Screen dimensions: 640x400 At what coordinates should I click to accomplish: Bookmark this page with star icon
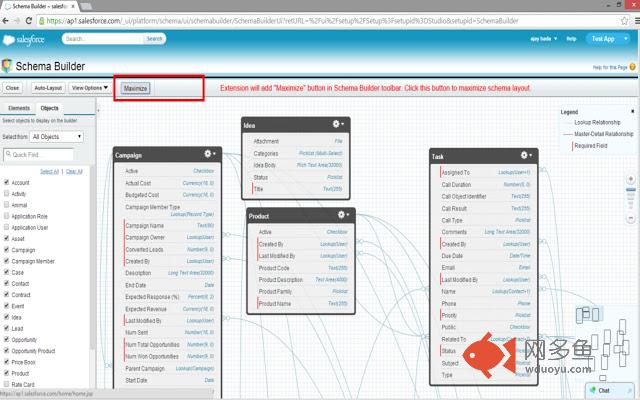click(x=624, y=21)
